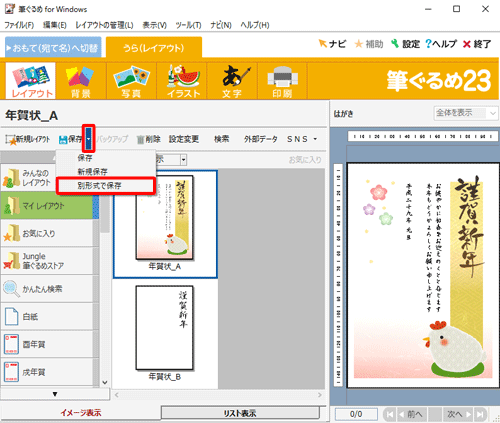Image resolution: width=500 pixels, height=423 pixels.
Task: Click the horizontal scrollbar left arrow
Action: click(117, 395)
